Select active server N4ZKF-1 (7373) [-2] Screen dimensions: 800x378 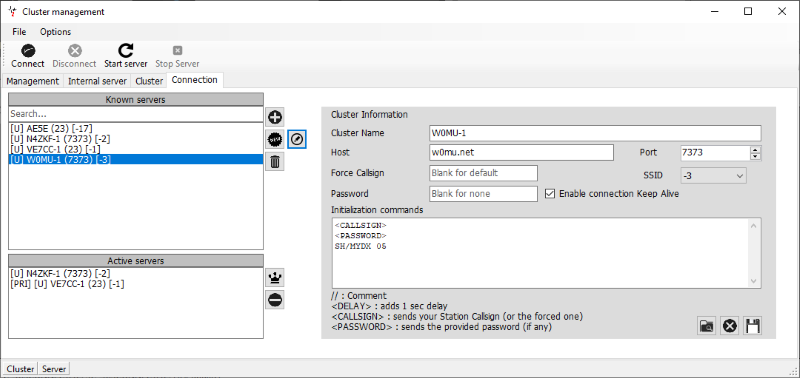click(136, 273)
